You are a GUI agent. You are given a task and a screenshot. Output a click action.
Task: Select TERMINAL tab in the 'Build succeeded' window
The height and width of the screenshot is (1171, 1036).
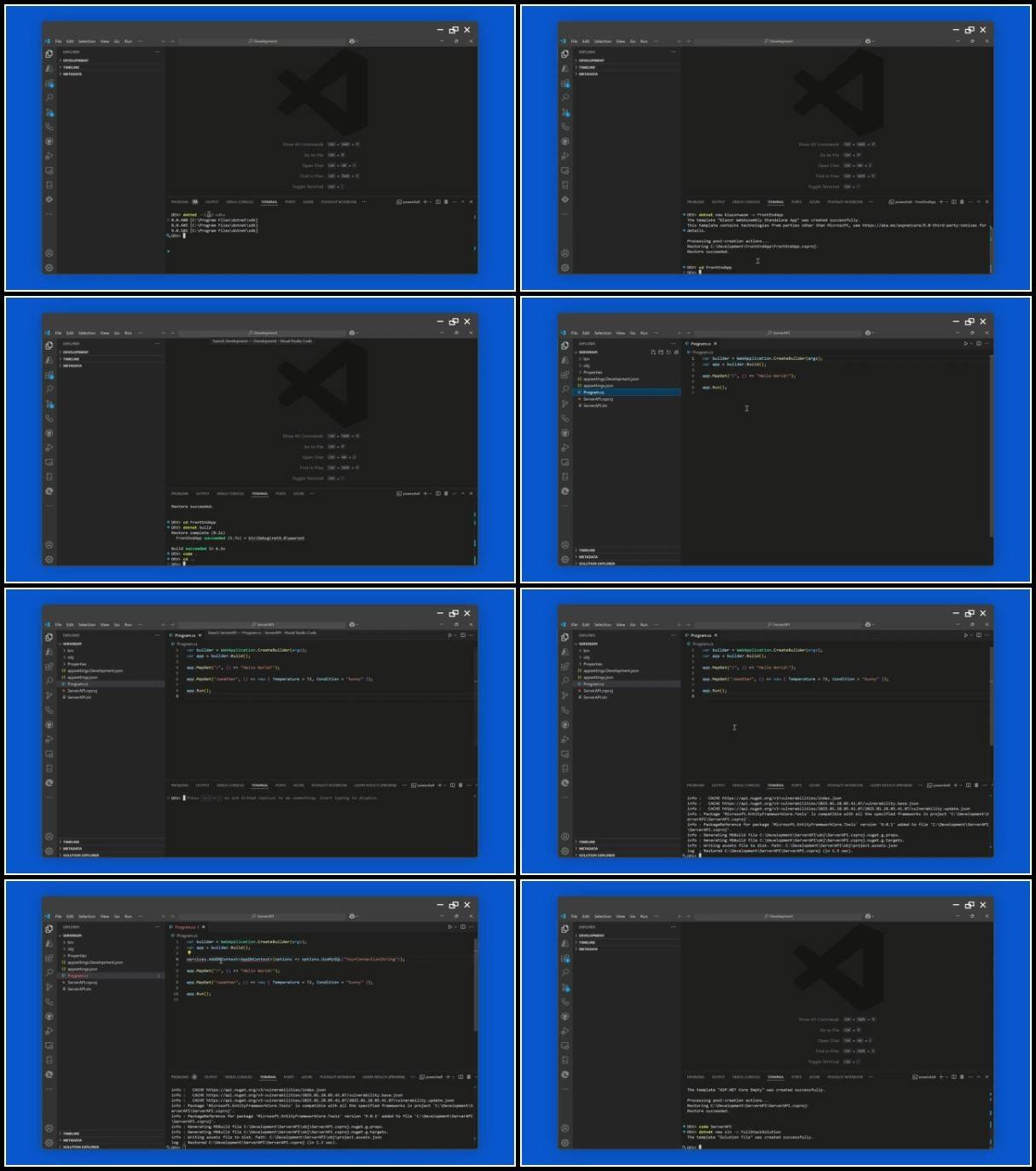click(260, 494)
